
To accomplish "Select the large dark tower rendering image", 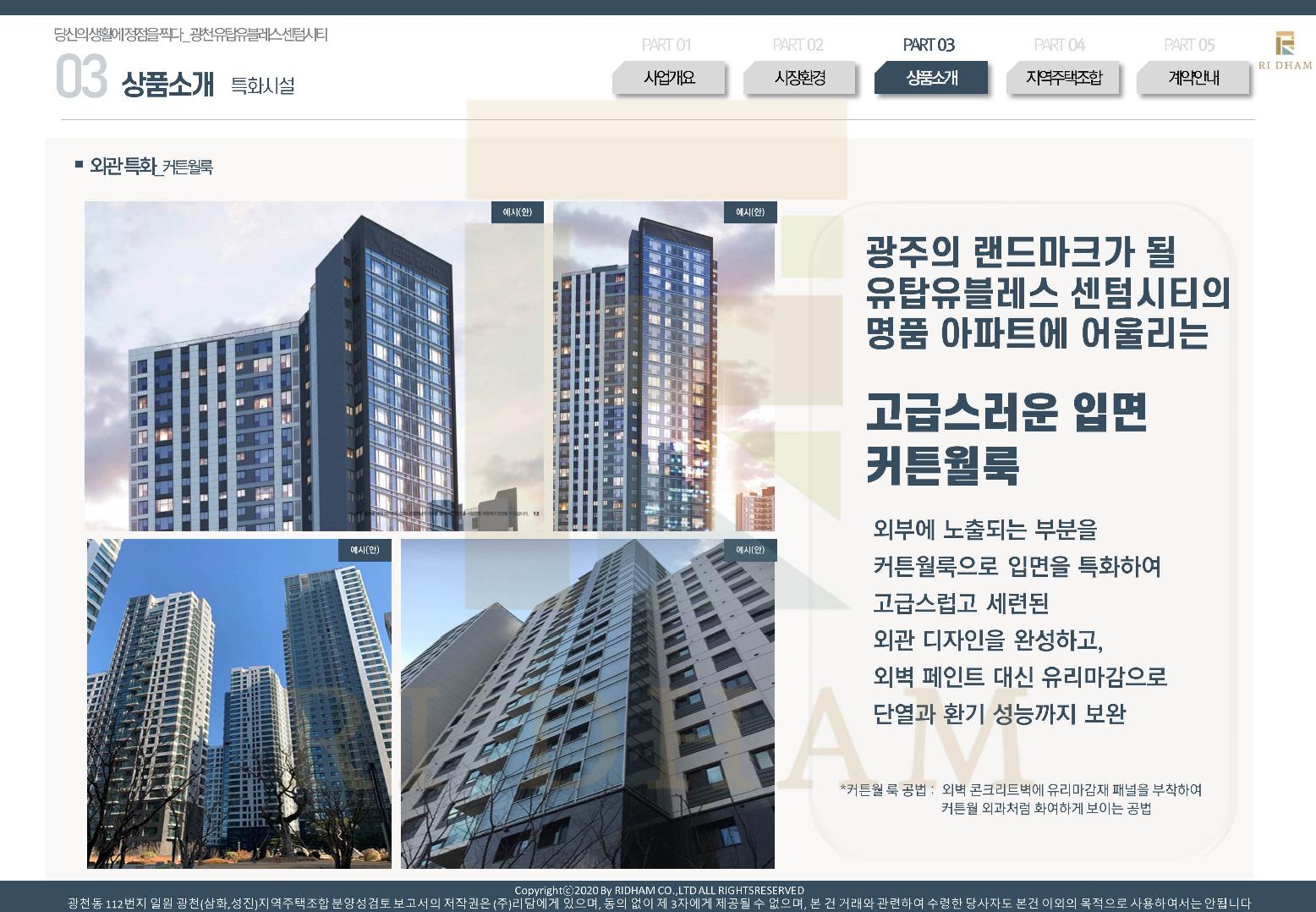I will (x=314, y=366).
